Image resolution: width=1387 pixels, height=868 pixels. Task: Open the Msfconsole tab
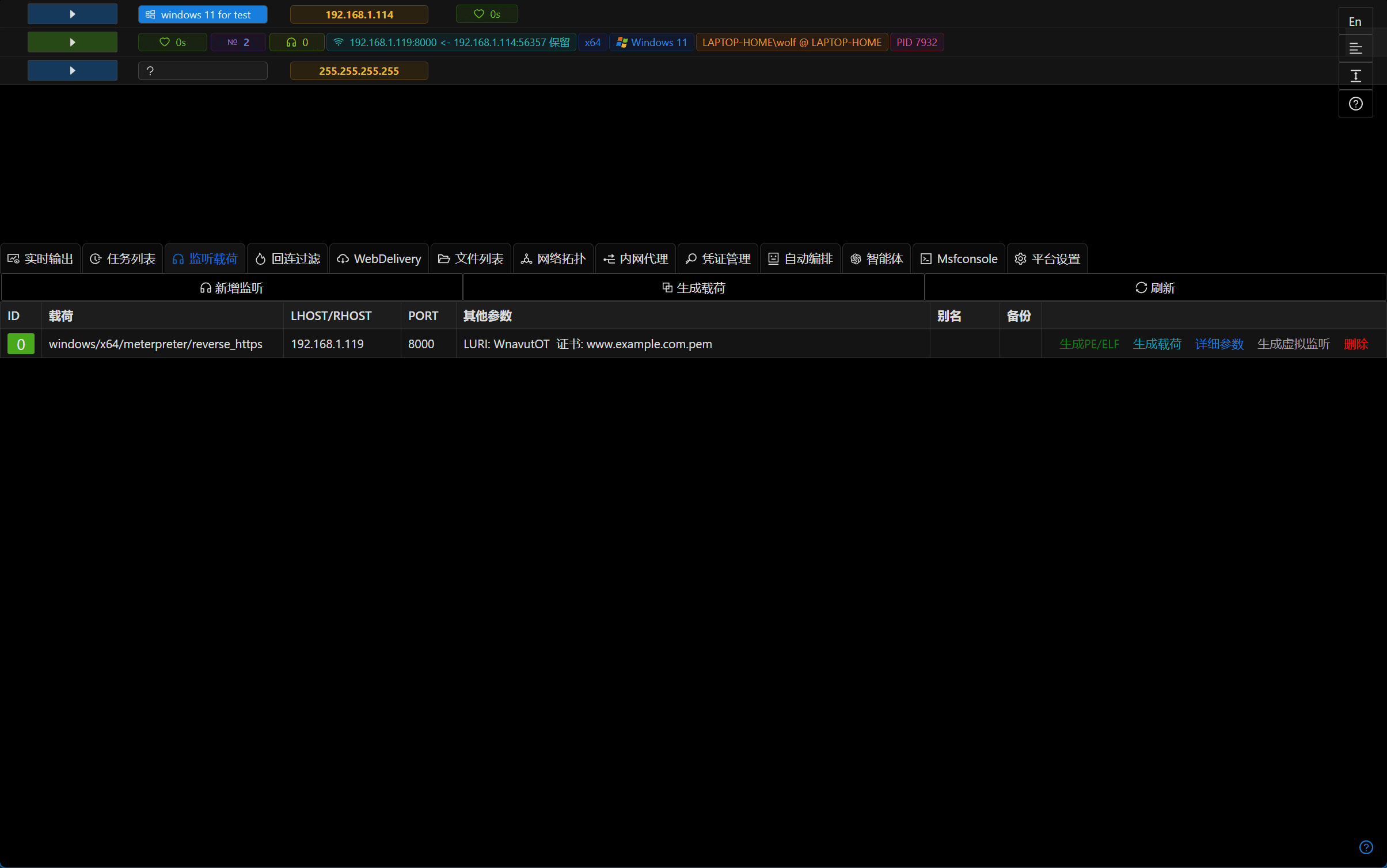pos(959,258)
